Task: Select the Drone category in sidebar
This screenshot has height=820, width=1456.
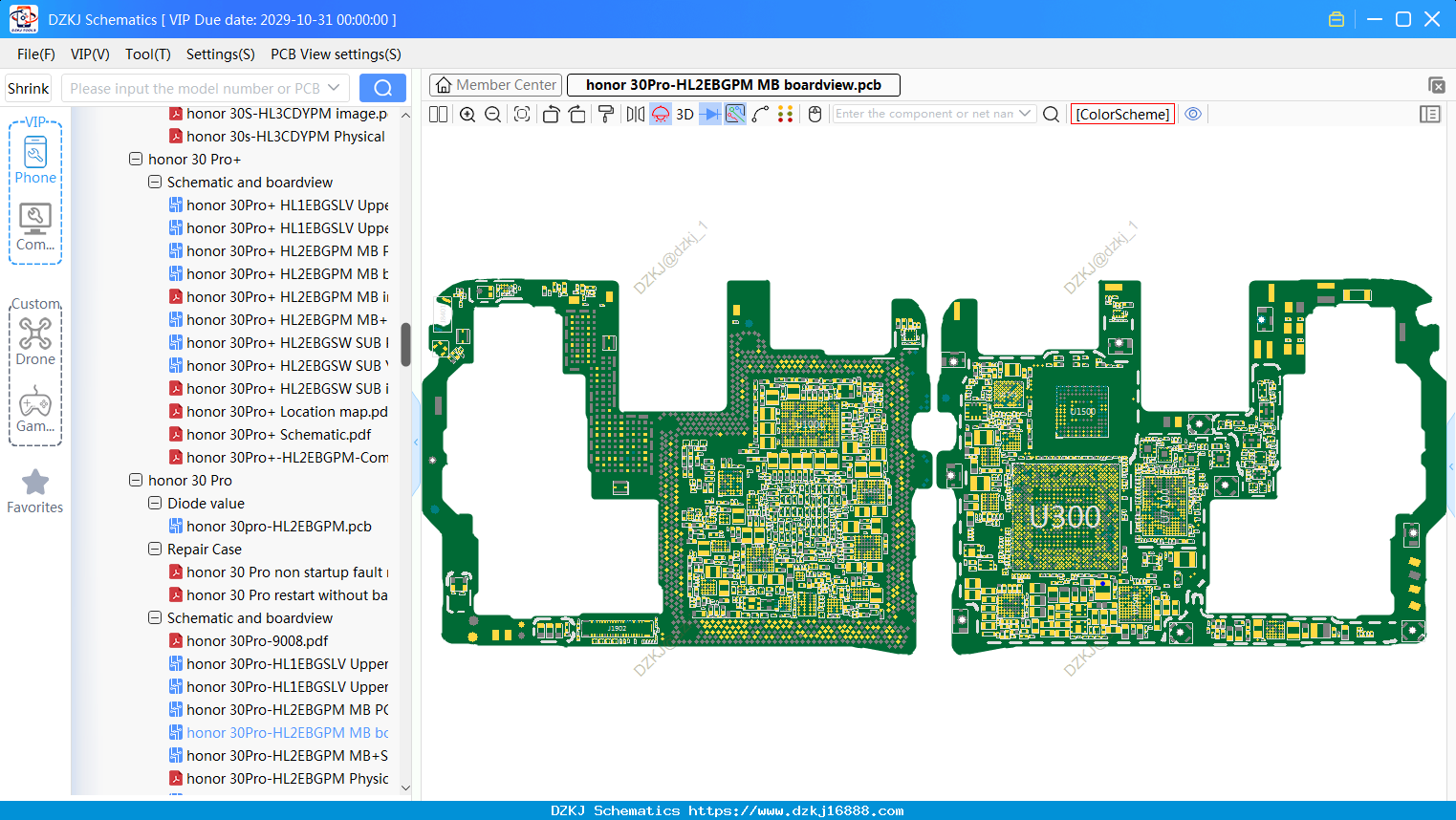Action: (35, 341)
